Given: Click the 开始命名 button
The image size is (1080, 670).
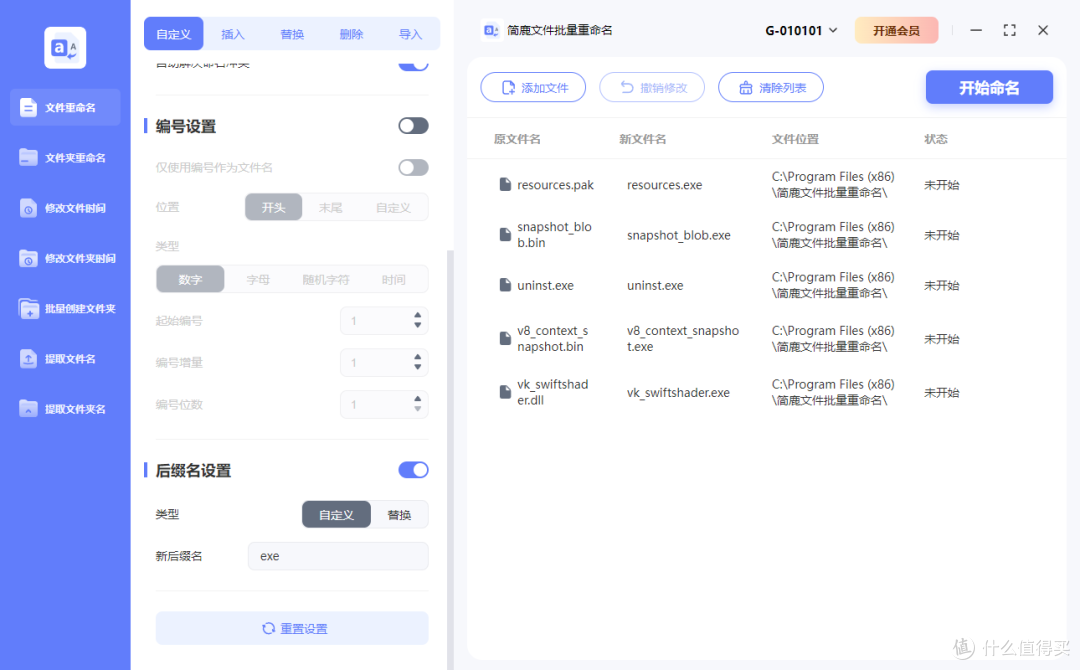Looking at the screenshot, I should (x=989, y=87).
